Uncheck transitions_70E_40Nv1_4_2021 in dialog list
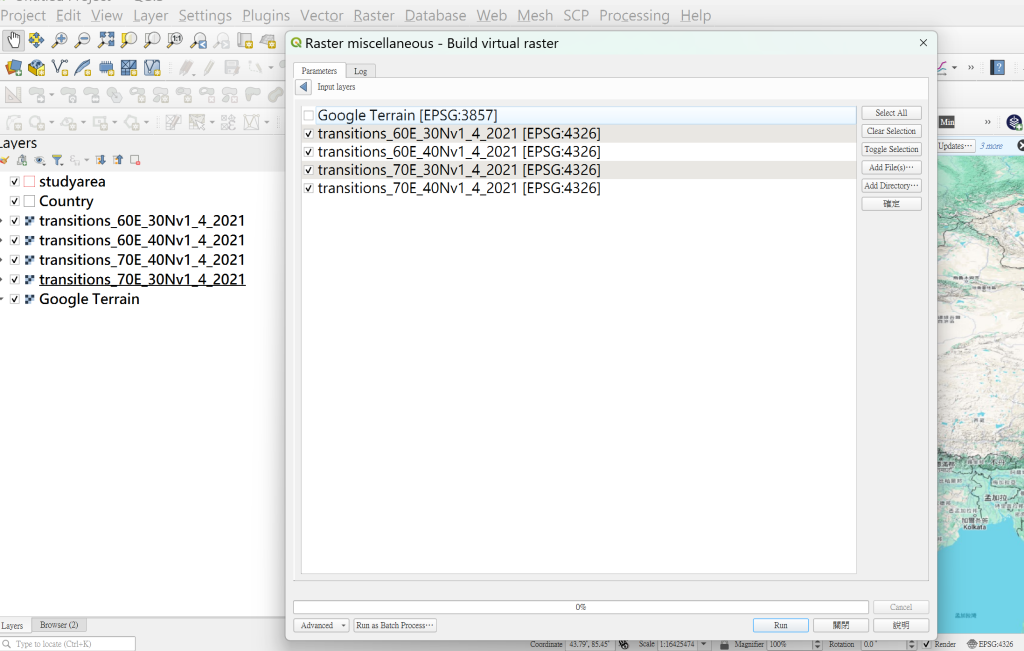Viewport: 1024px width, 651px height. (308, 189)
